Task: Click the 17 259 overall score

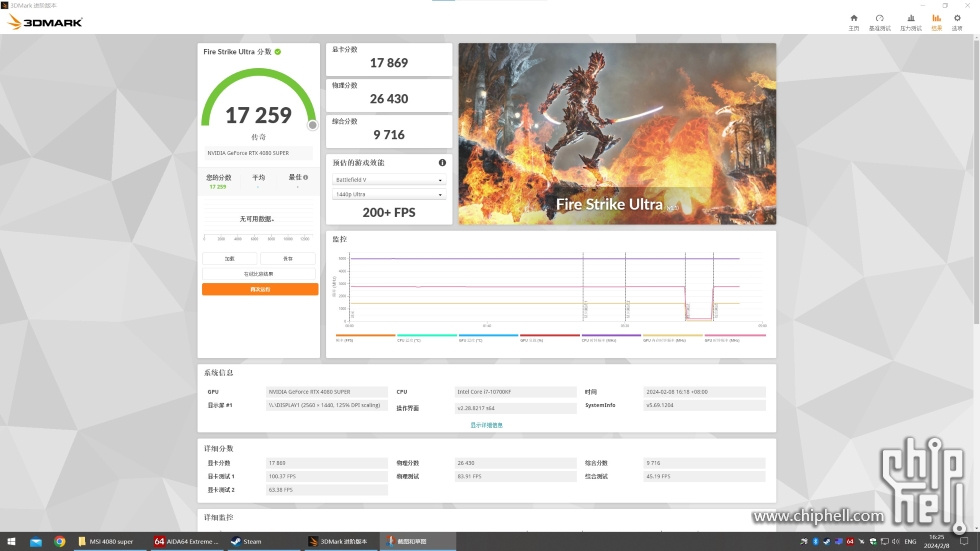Action: click(x=258, y=115)
